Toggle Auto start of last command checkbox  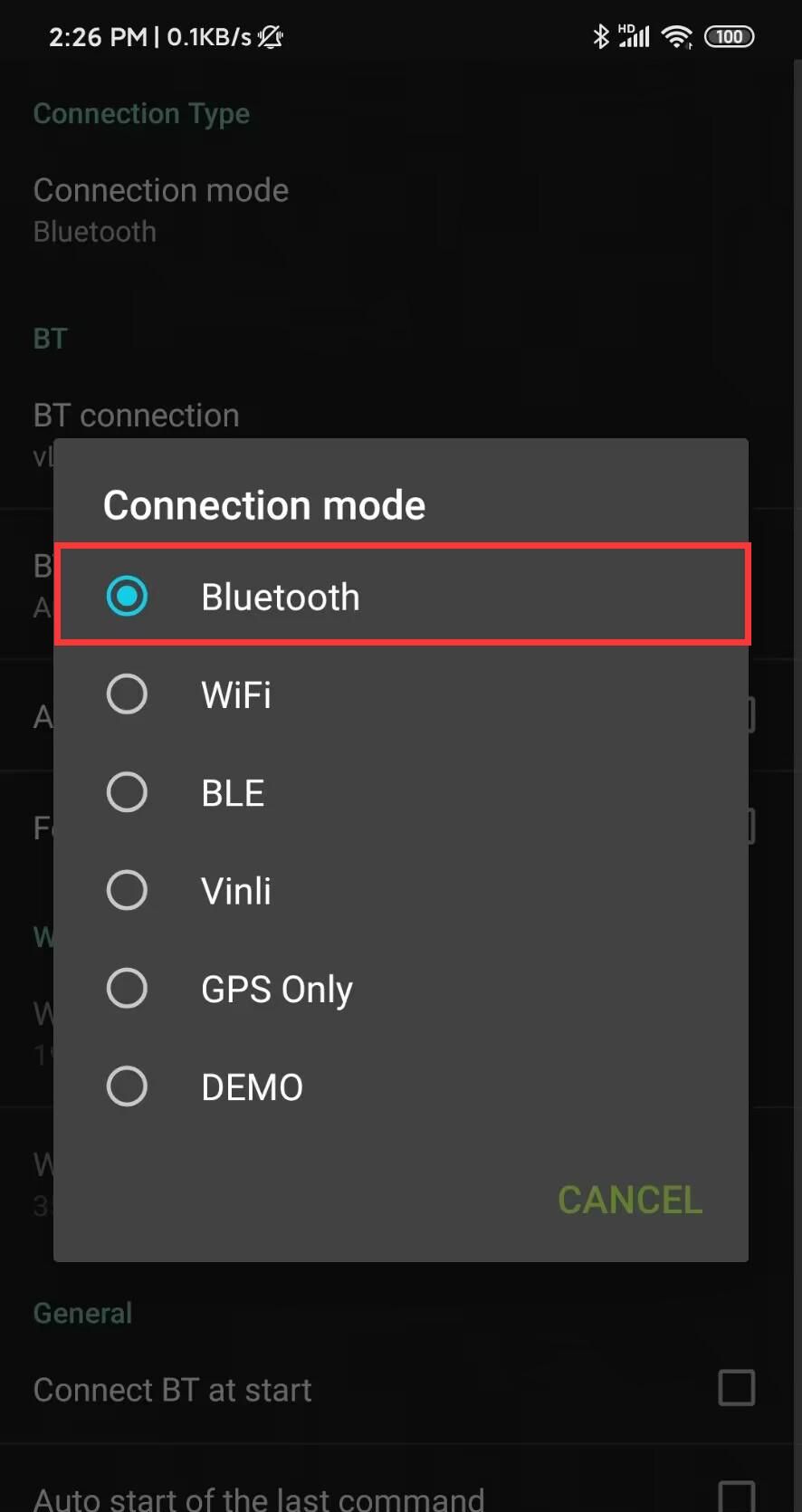point(736,1496)
